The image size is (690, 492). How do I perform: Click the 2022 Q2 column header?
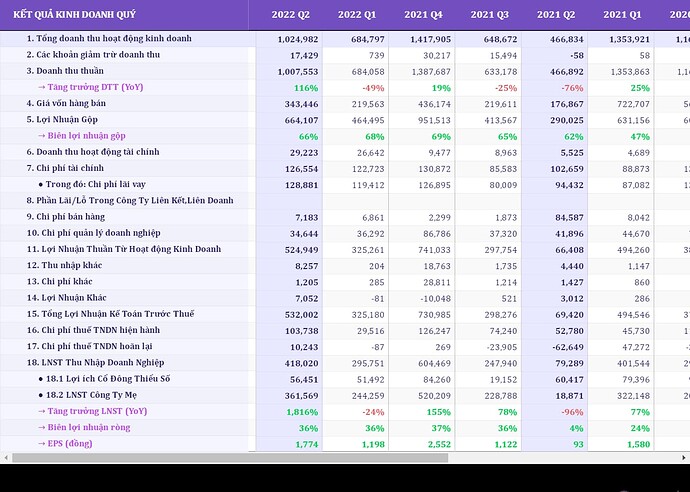(x=290, y=14)
